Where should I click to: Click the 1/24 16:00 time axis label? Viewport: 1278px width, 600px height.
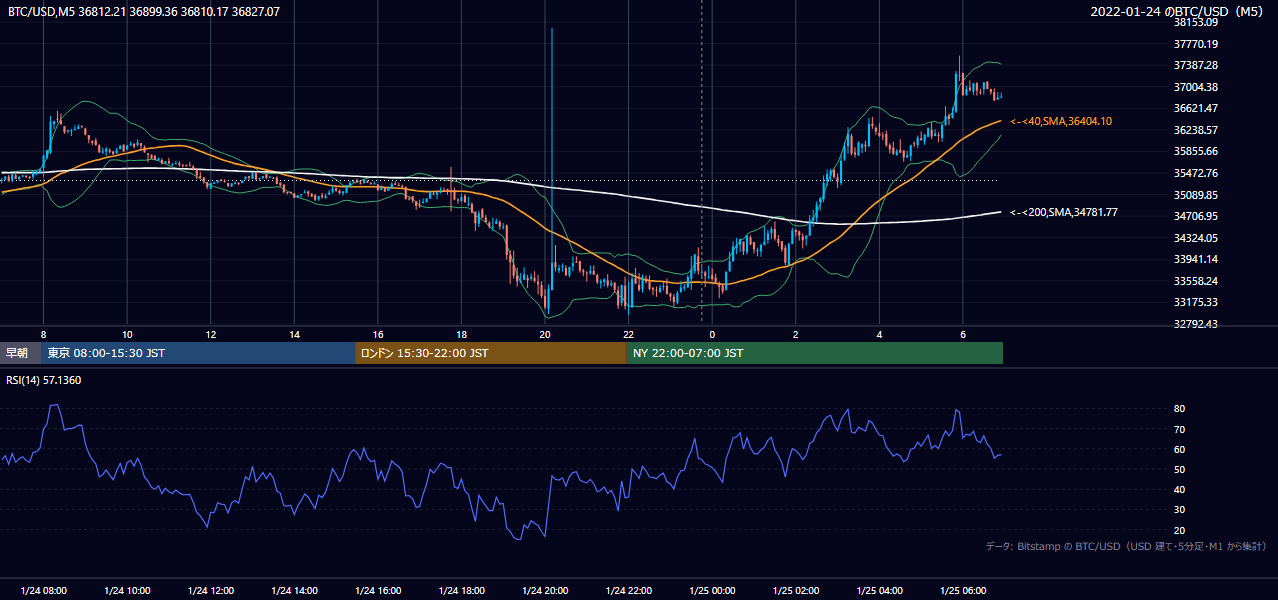377,591
